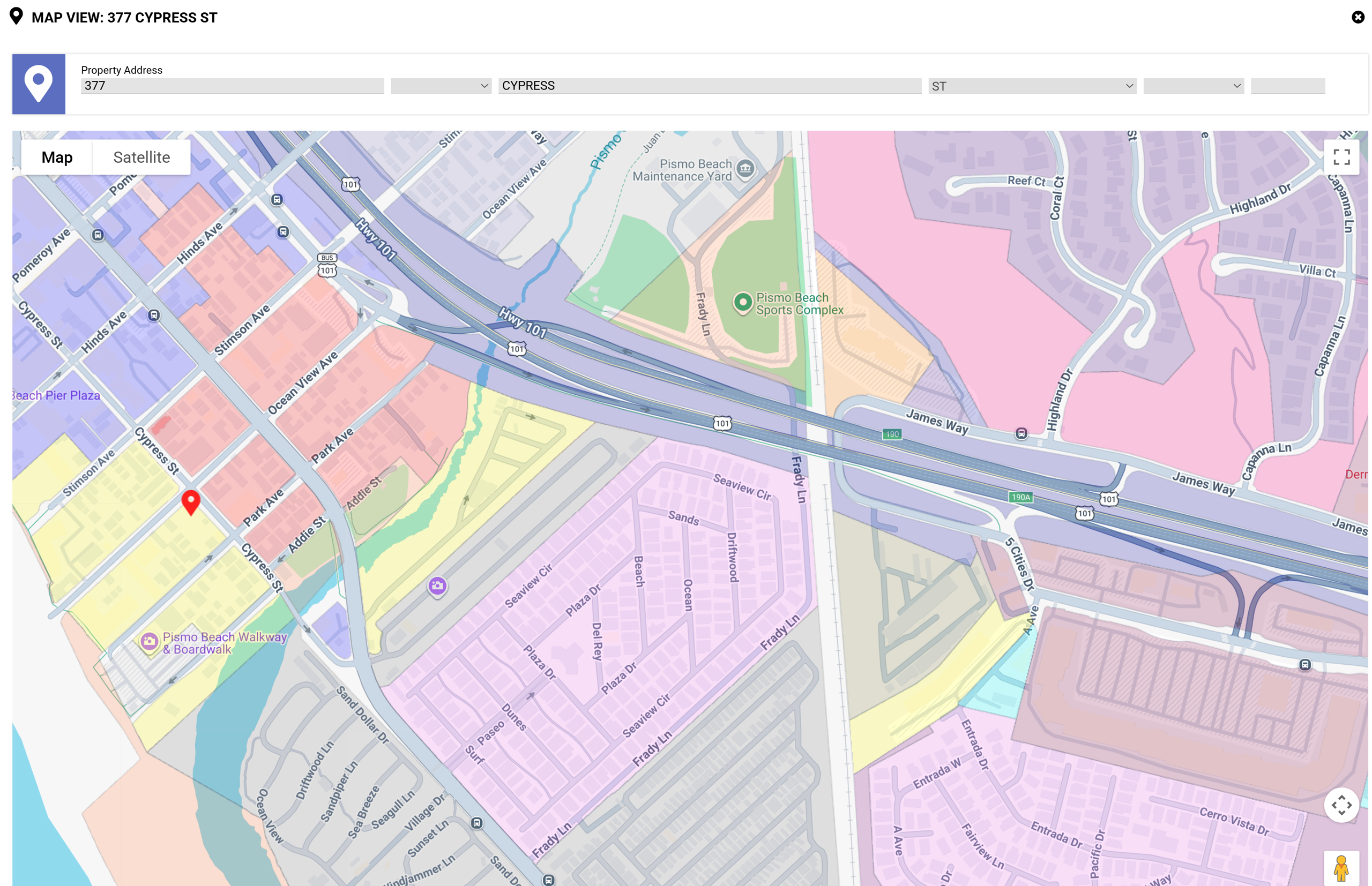
Task: Click the Pismo Beach Maintenance Yard marker
Action: 745,169
